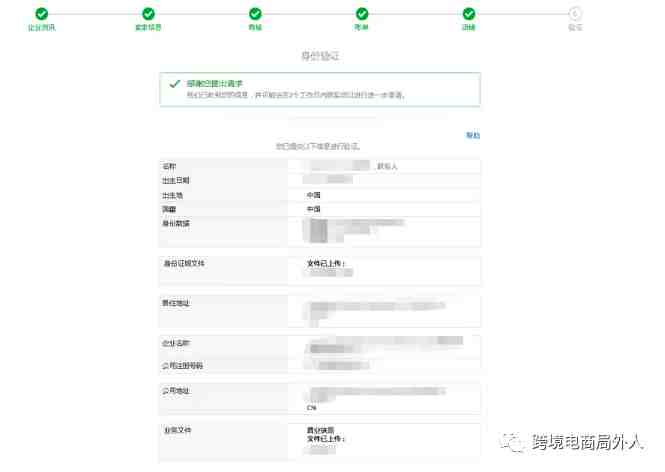
Task: Click the 出生日期 row label
Action: click(176, 181)
